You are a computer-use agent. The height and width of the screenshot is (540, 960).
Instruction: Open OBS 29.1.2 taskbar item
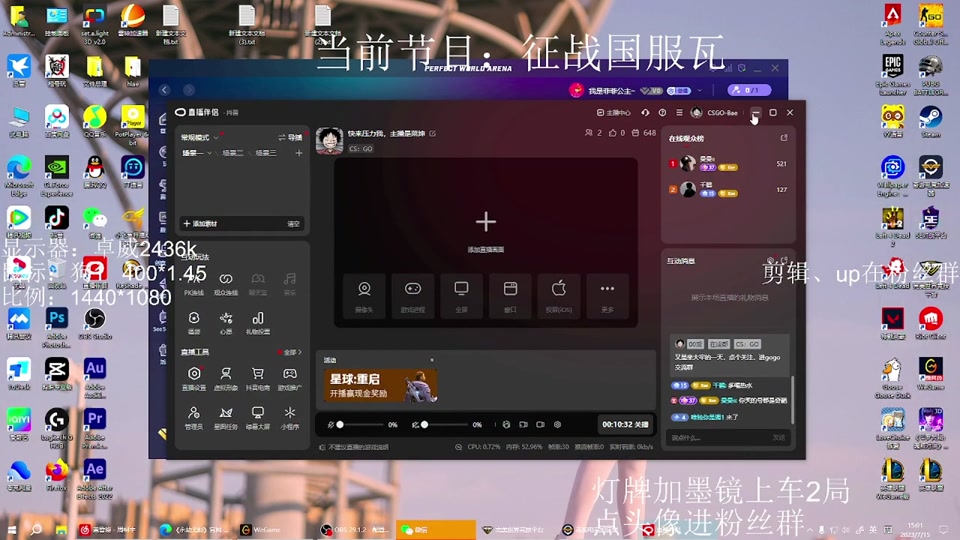point(356,530)
